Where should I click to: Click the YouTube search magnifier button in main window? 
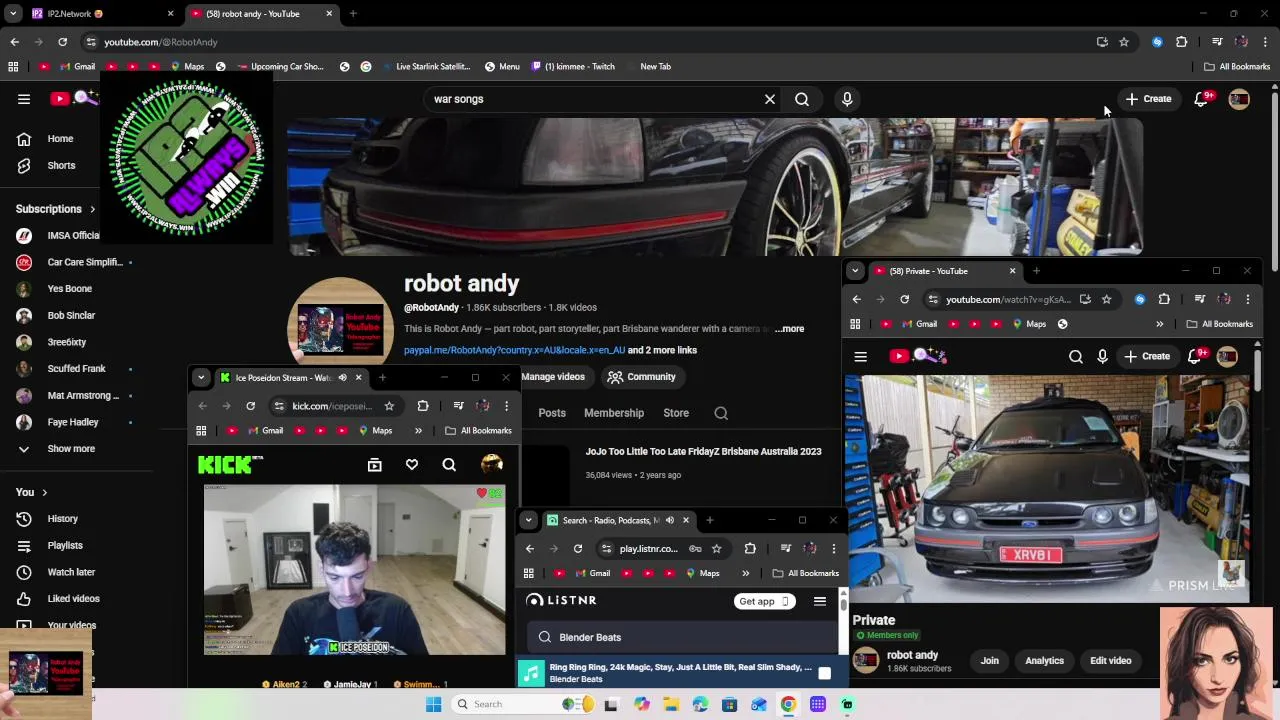click(x=802, y=99)
